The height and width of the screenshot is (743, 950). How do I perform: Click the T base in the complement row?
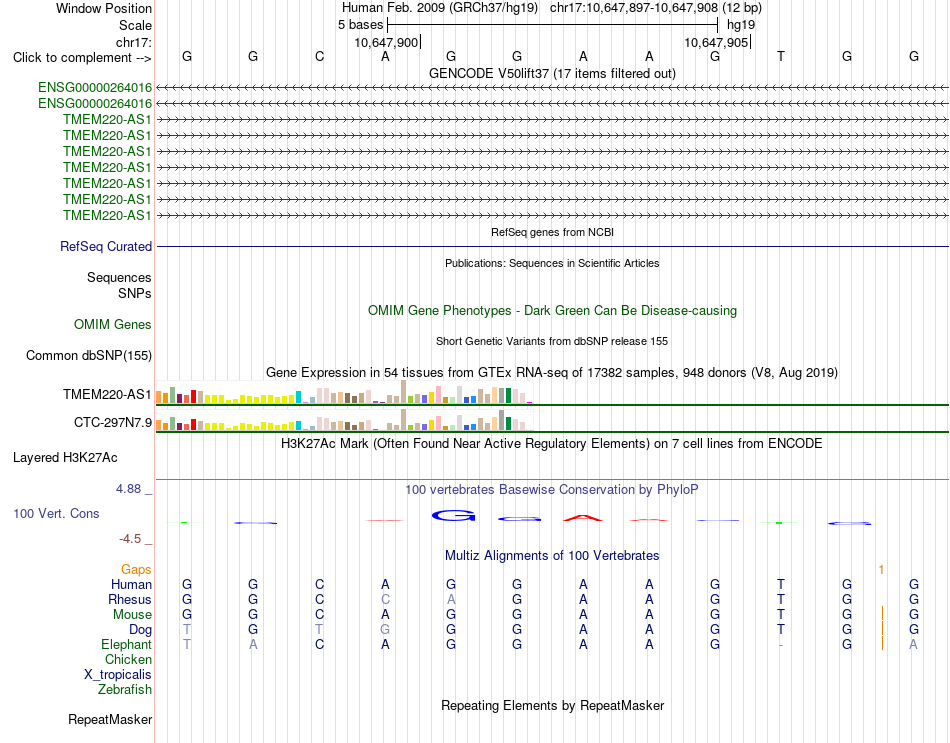point(781,56)
